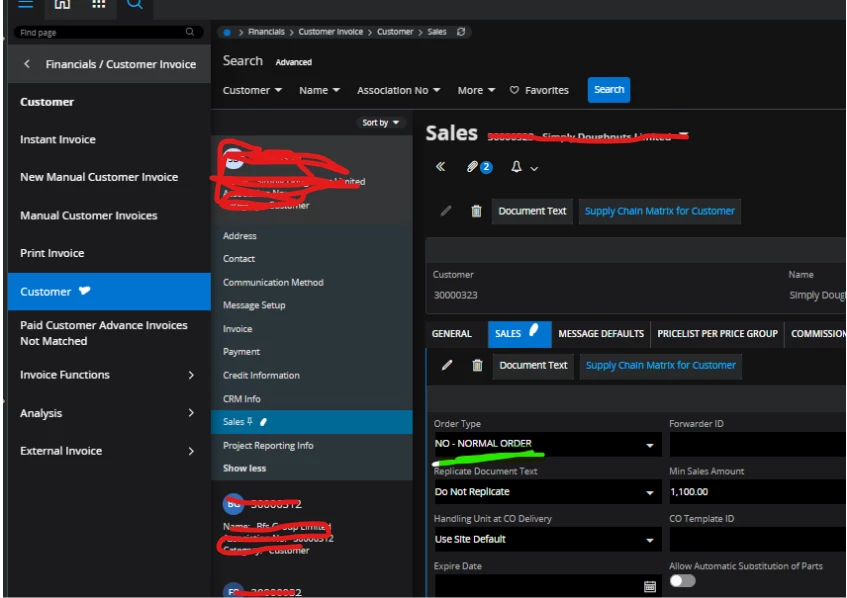Click the lower Document Text button
This screenshot has height=598, width=847.
point(533,366)
